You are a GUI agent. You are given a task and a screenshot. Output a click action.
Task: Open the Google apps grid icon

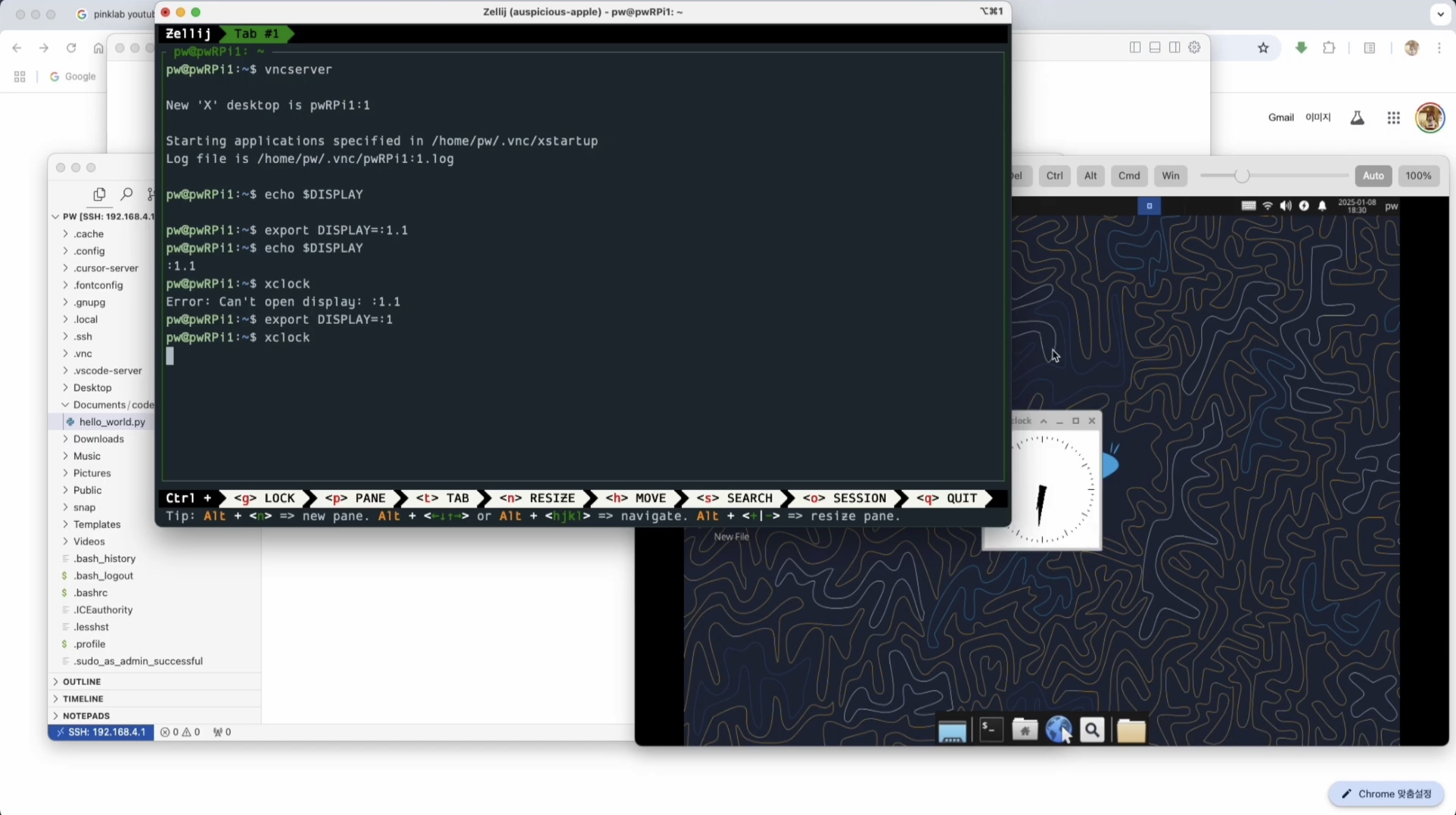tap(1393, 118)
